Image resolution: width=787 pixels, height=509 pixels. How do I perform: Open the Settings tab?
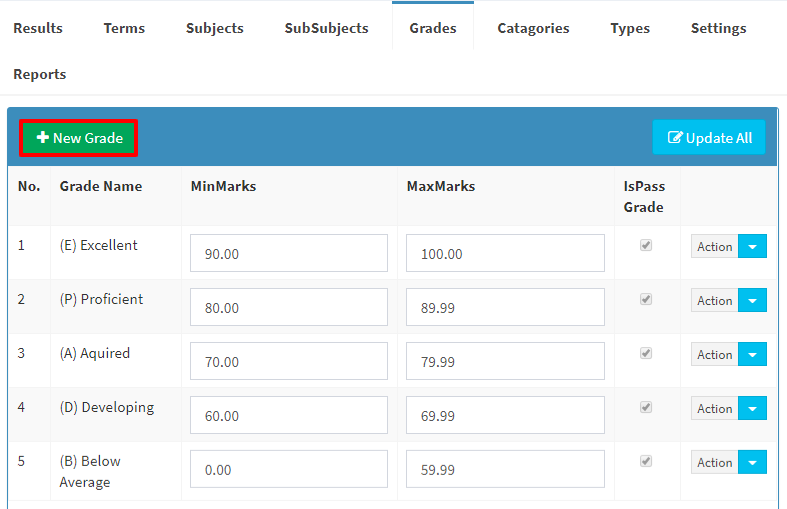[718, 28]
